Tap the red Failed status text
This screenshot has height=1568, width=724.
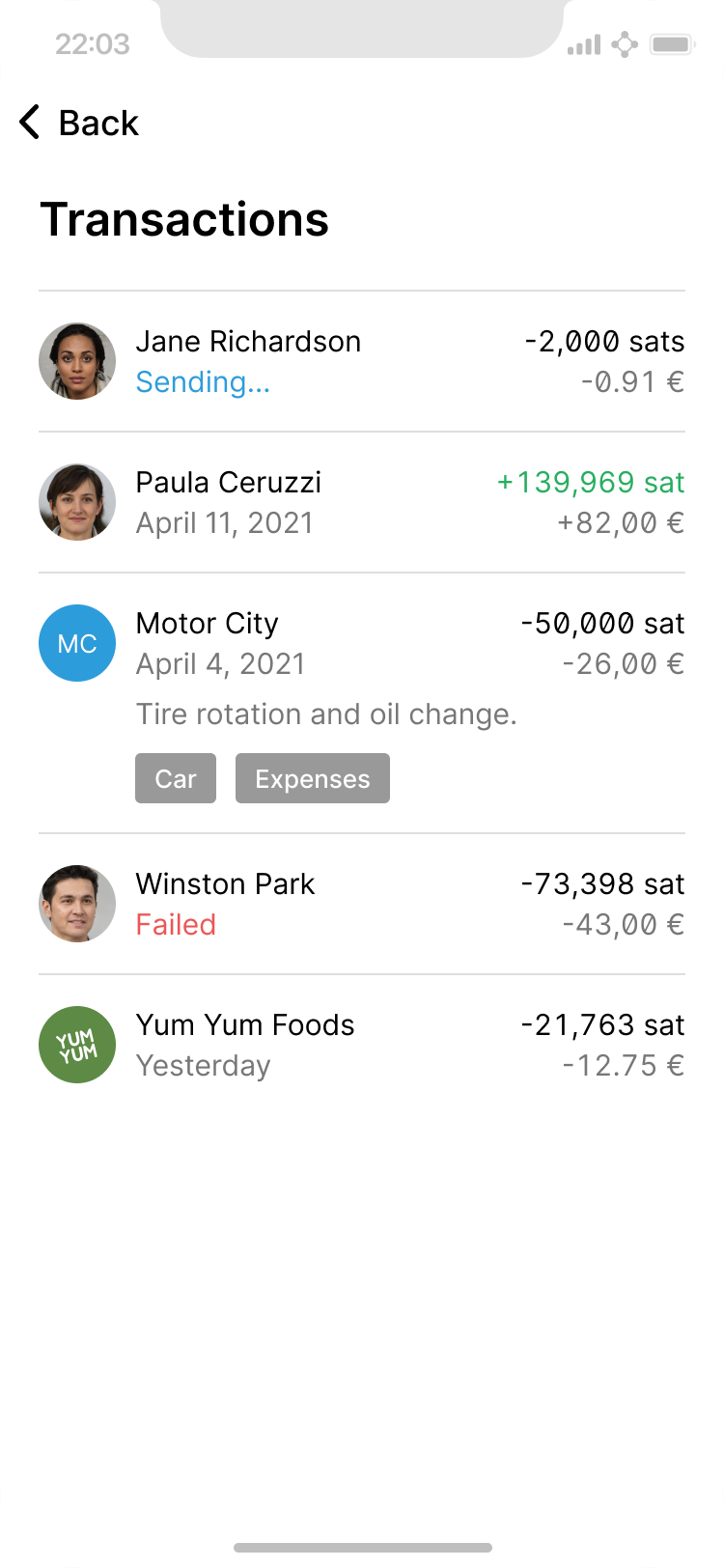coord(176,925)
